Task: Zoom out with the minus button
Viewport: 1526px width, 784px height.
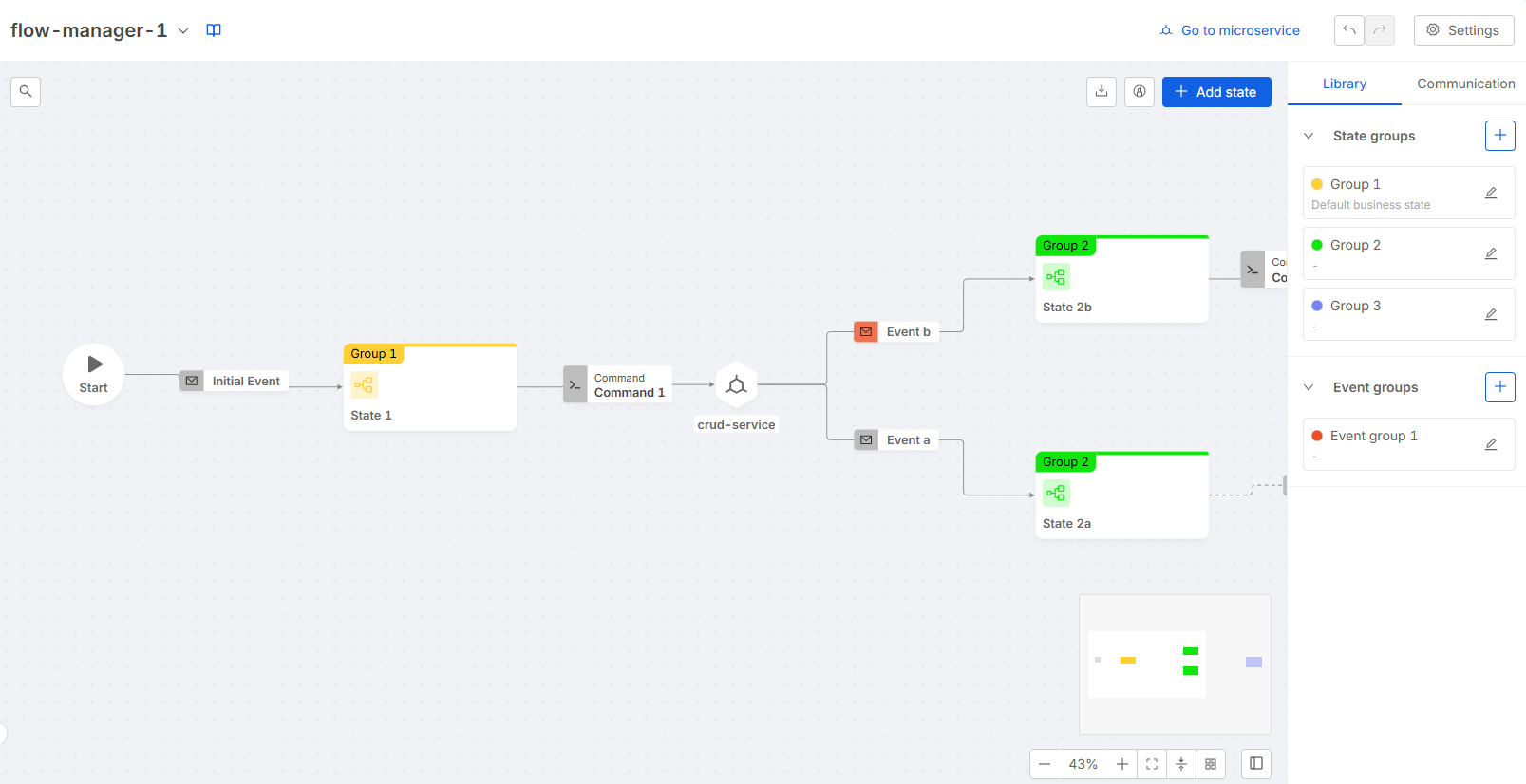Action: pos(1045,764)
